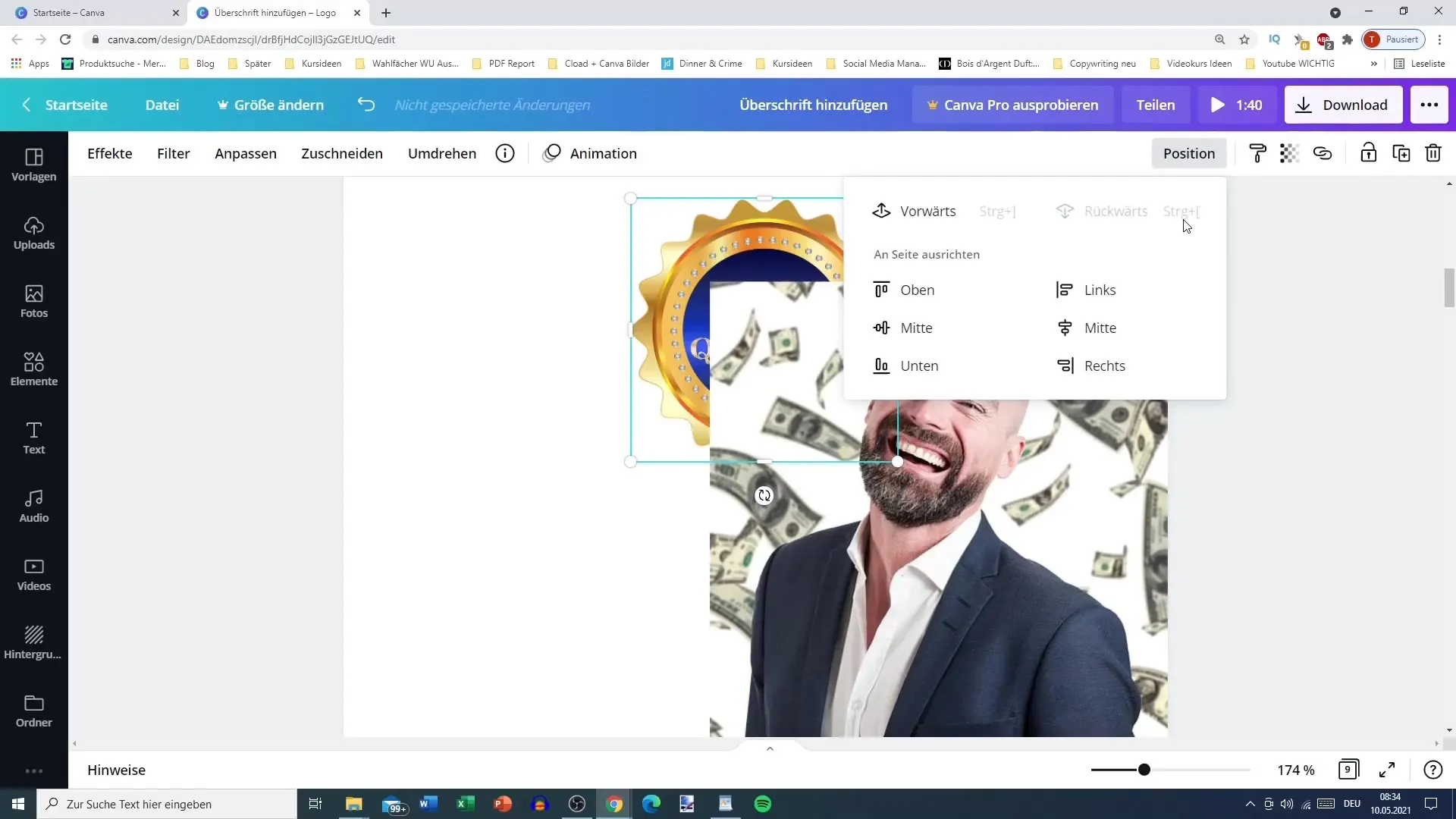Toggle the Filter tab in toolbar

click(x=173, y=152)
